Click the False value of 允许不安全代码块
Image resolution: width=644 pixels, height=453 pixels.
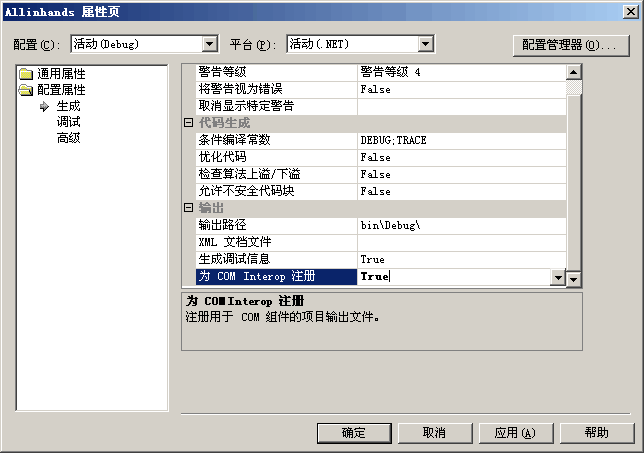click(462, 191)
